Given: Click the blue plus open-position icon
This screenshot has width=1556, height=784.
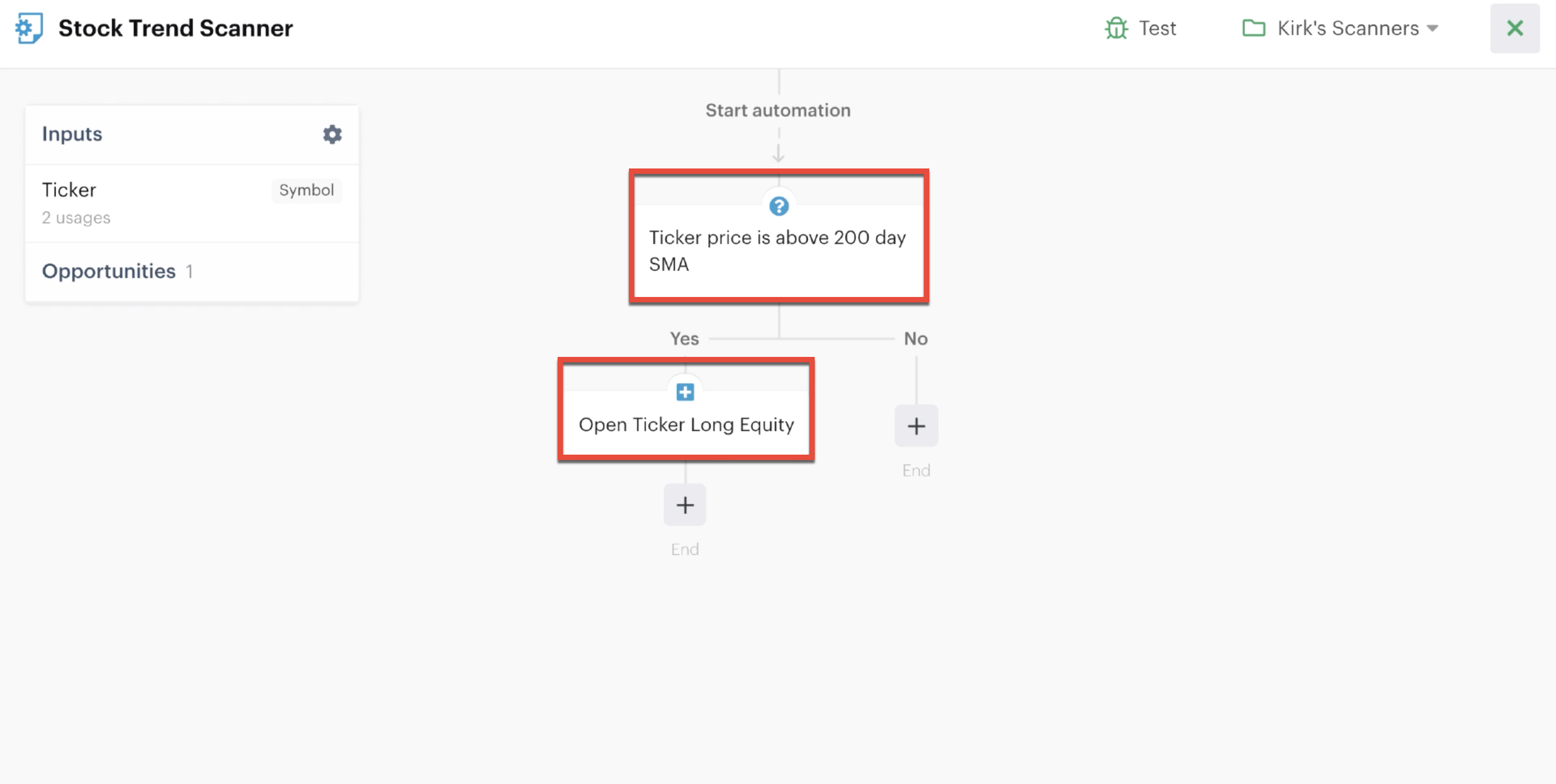Looking at the screenshot, I should click(685, 393).
